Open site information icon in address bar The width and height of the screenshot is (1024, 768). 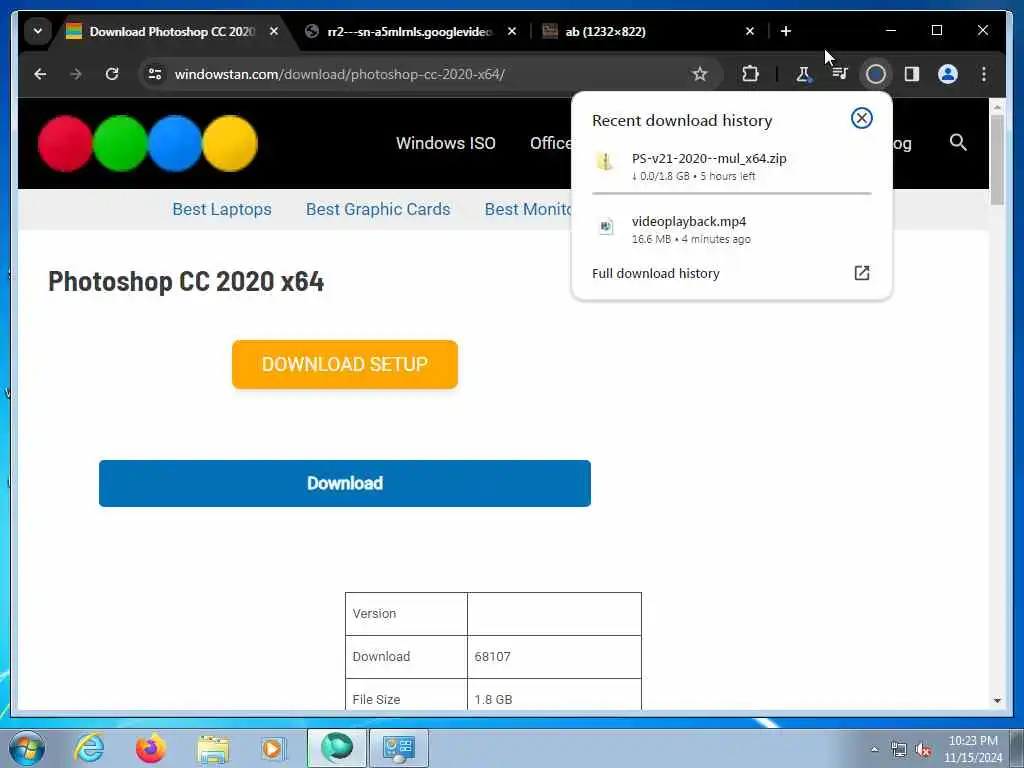(155, 74)
